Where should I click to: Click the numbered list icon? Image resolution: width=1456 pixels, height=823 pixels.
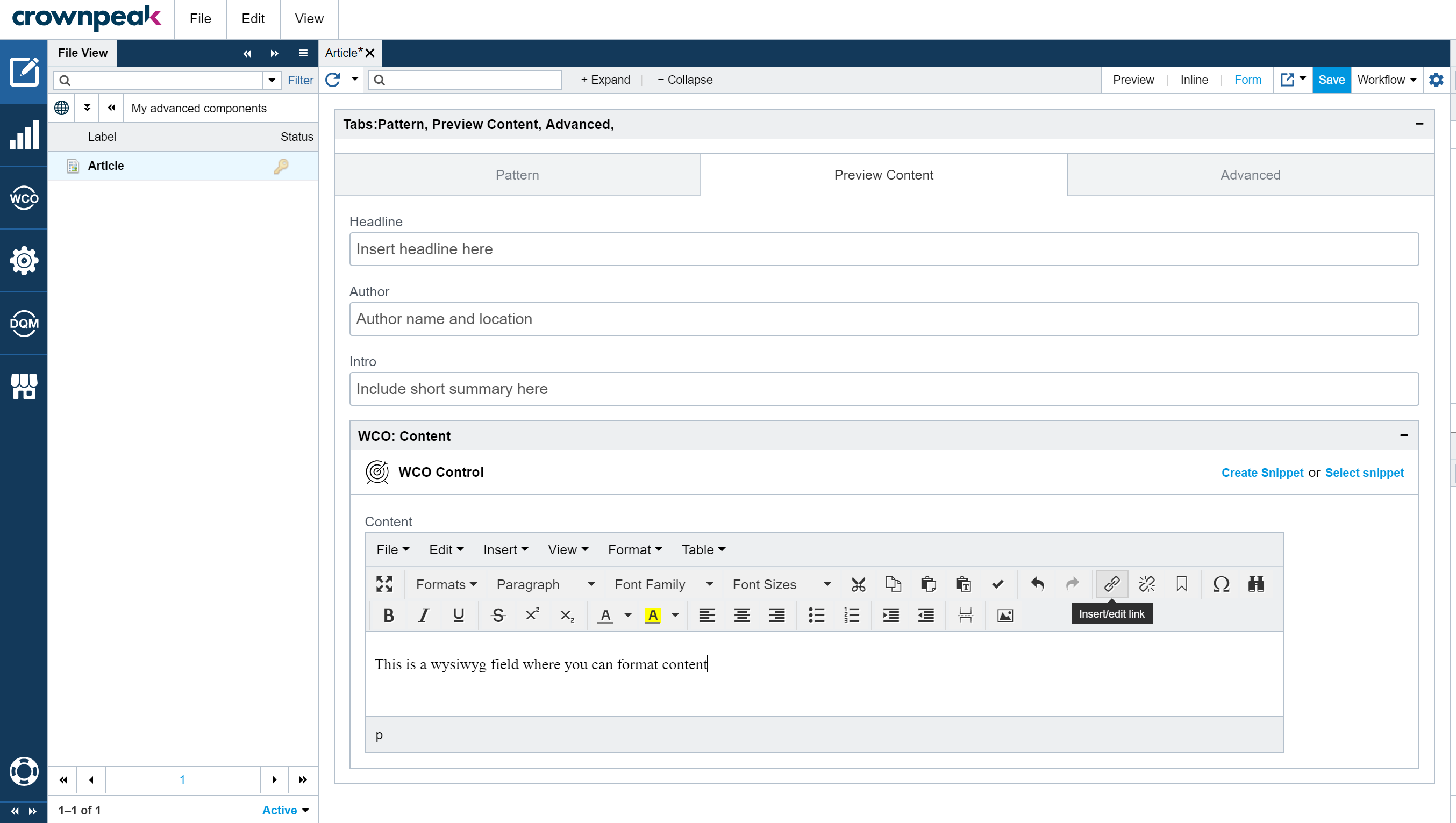[x=851, y=615]
